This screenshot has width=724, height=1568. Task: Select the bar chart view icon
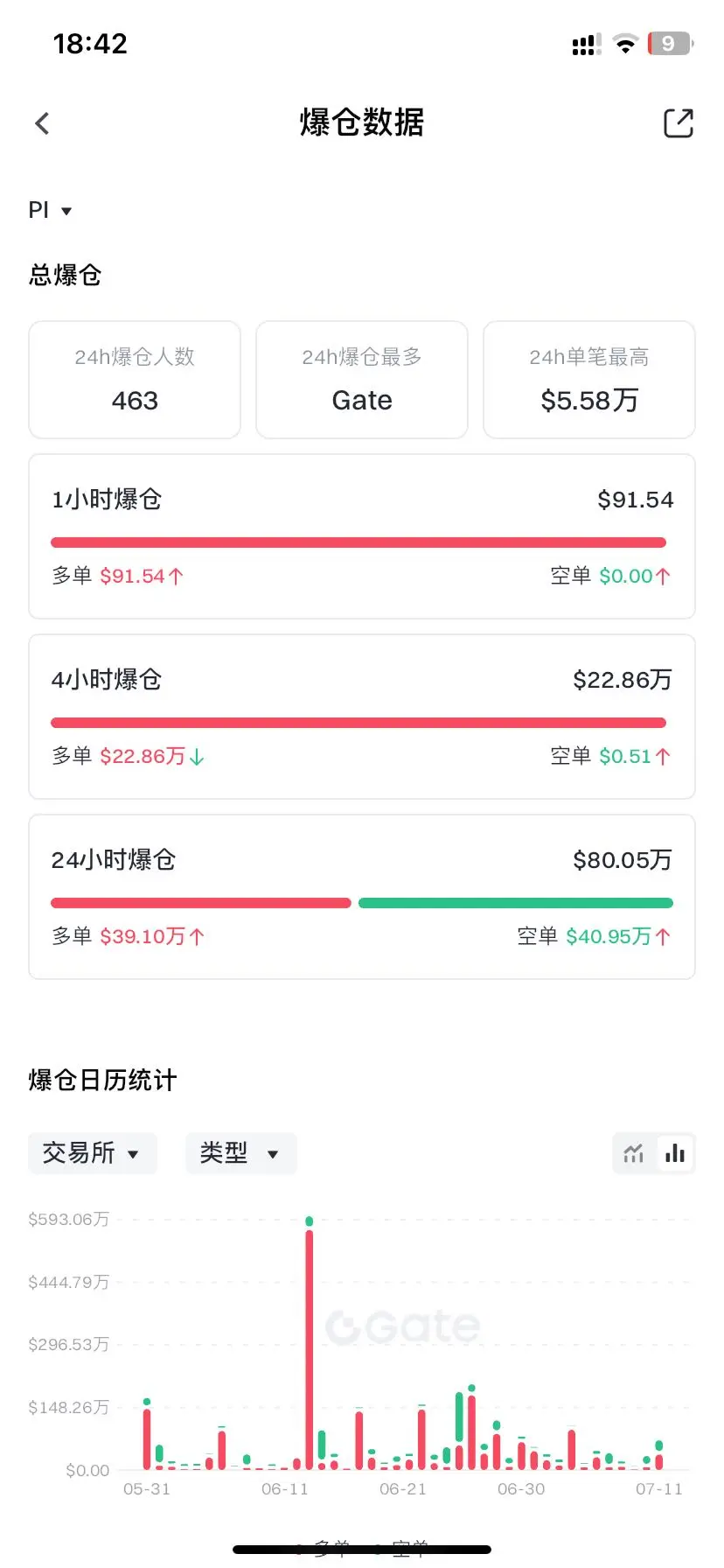(x=674, y=1153)
